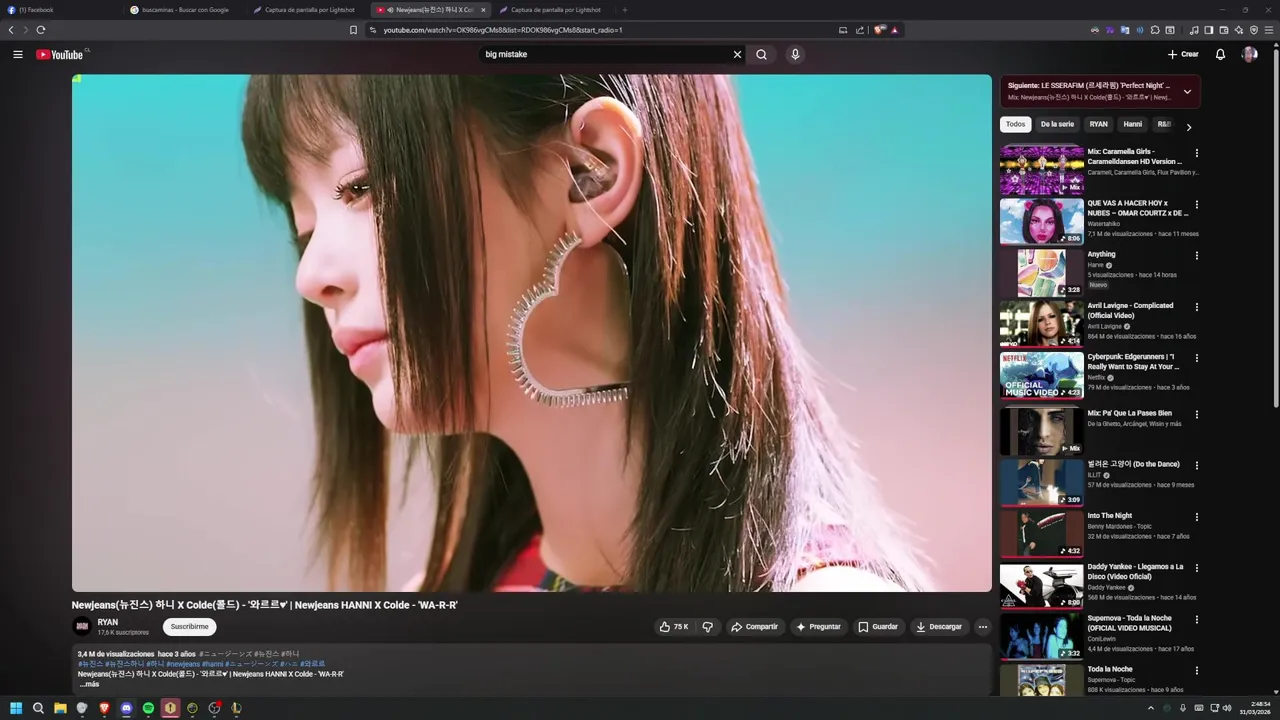
Task: Click the Descargar download button
Action: (x=939, y=627)
